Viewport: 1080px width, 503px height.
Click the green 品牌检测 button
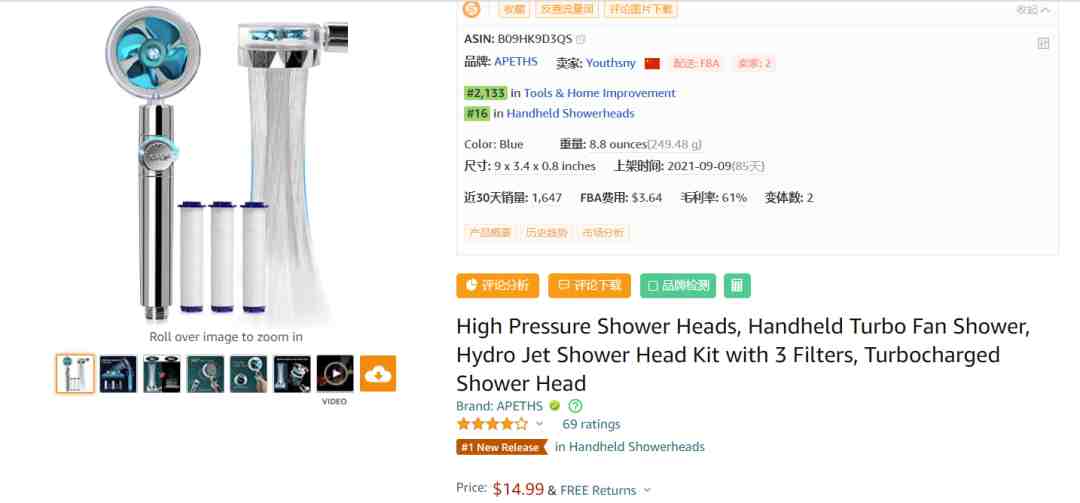click(x=678, y=285)
